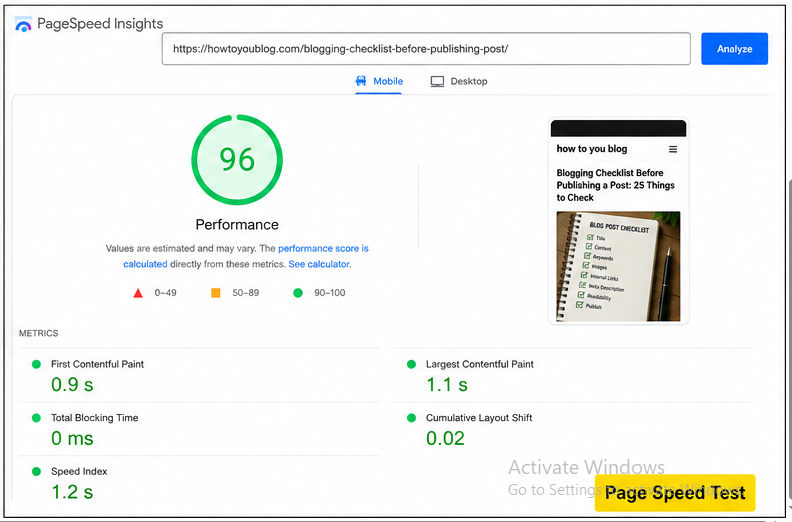This screenshot has width=792, height=522.
Task: Click the PageSpeed Insights logo icon
Action: (23, 24)
